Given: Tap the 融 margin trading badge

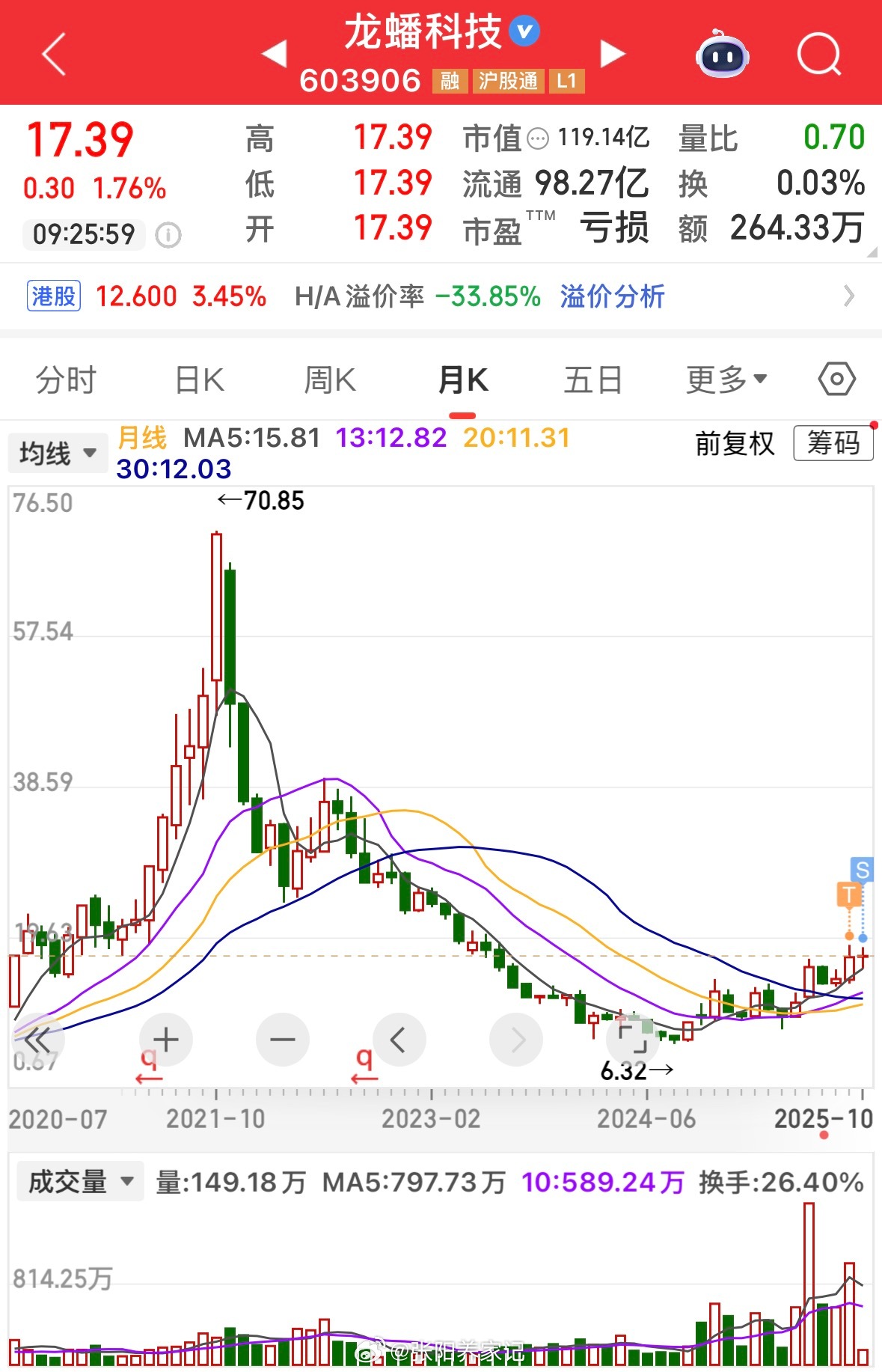Looking at the screenshot, I should 450,81.
